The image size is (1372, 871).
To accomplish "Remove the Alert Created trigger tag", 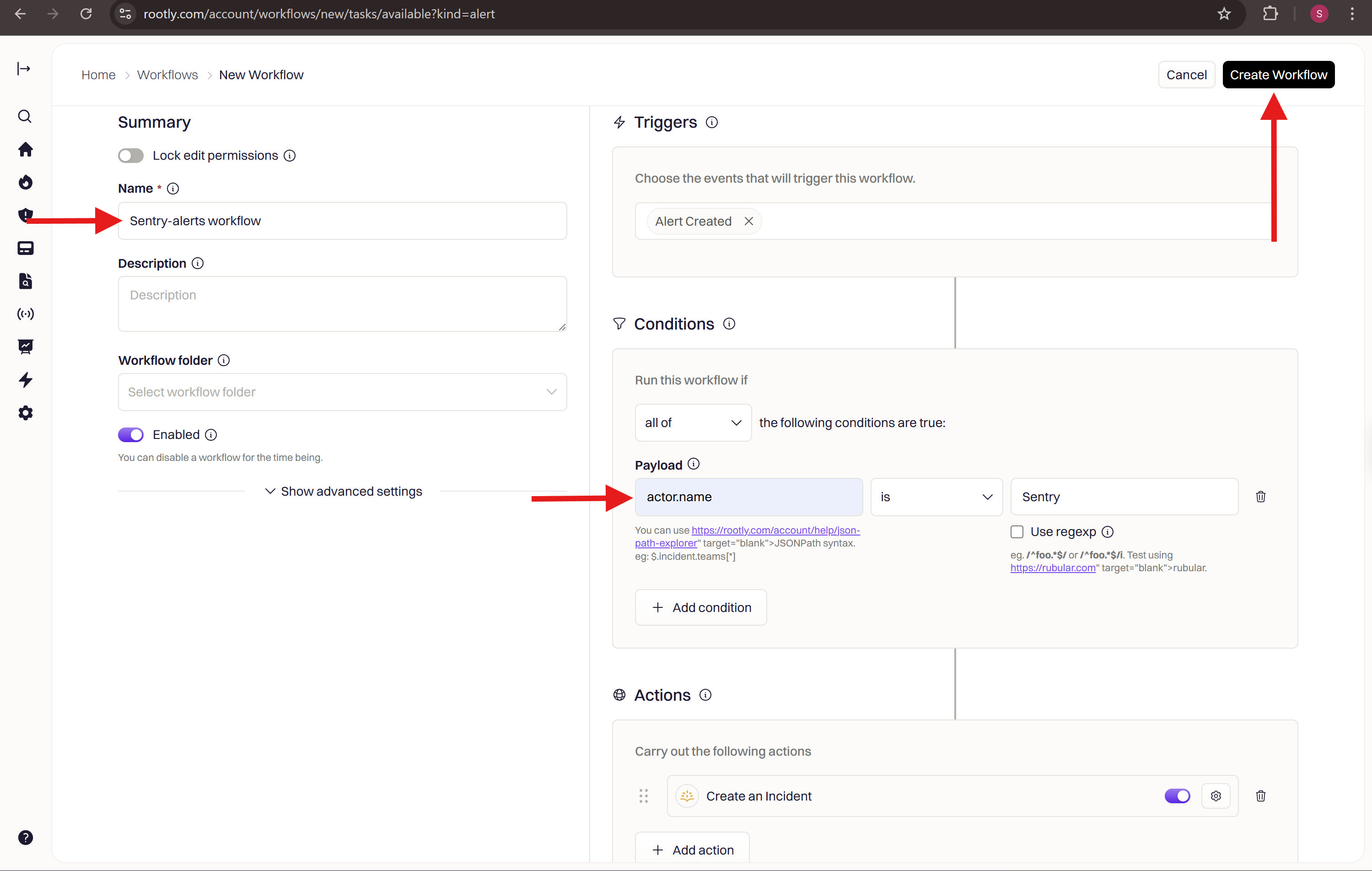I will click(x=748, y=221).
